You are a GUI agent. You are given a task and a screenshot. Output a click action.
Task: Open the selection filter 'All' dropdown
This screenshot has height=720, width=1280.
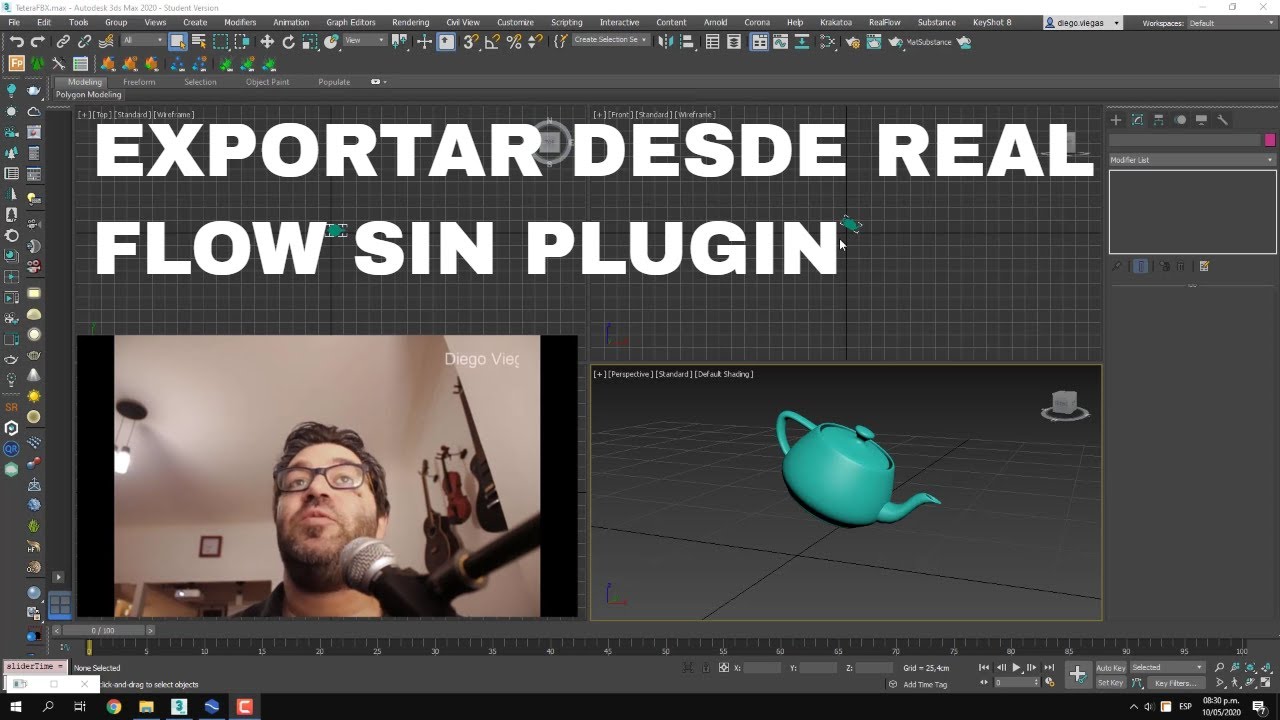pyautogui.click(x=142, y=40)
